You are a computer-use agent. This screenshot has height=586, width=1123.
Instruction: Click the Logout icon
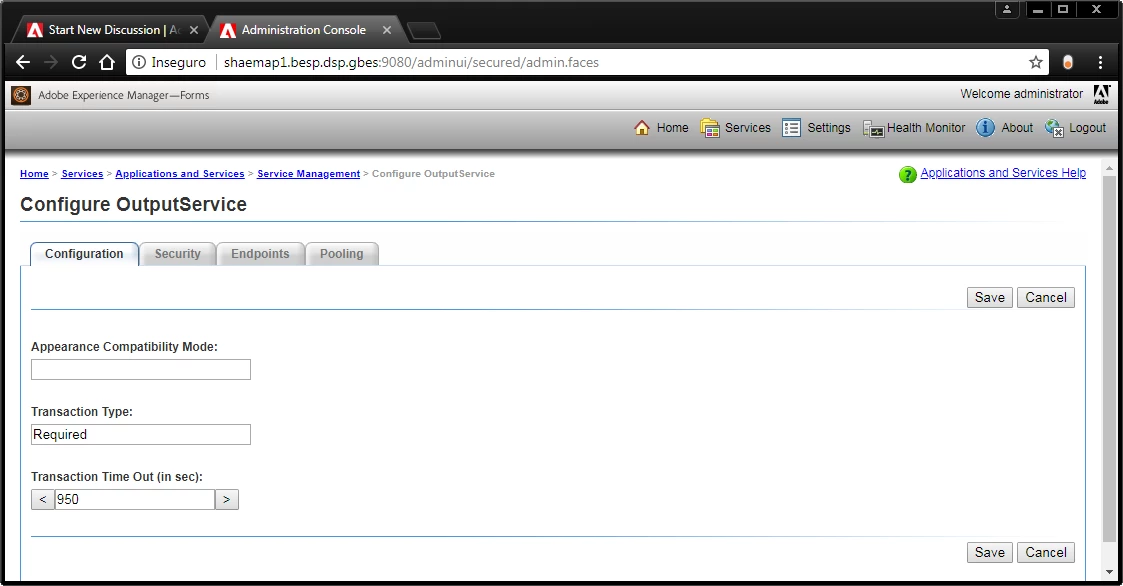[1054, 128]
